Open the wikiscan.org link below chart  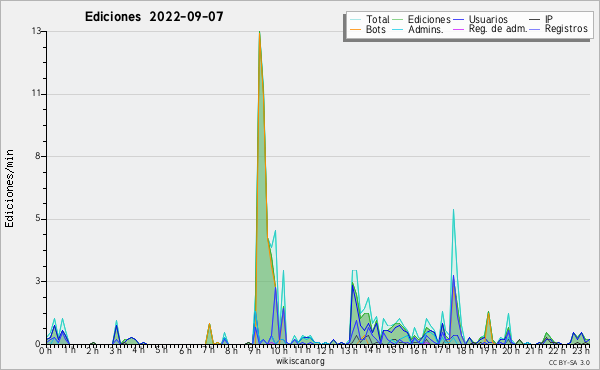coord(300,361)
